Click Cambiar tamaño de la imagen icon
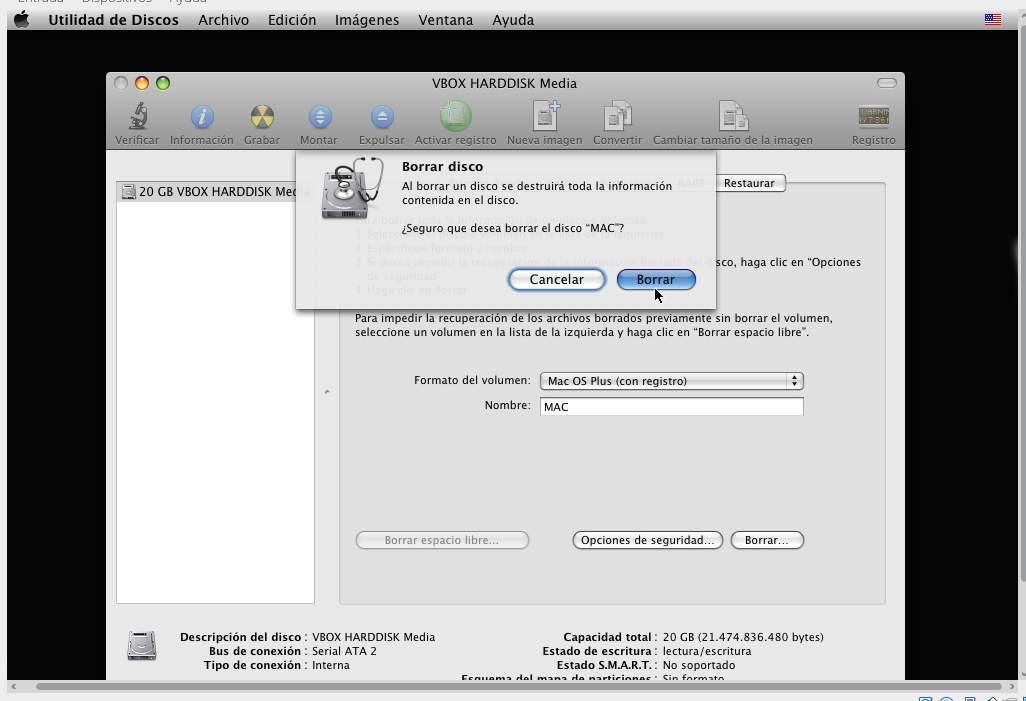This screenshot has height=701, width=1026. coord(733,116)
